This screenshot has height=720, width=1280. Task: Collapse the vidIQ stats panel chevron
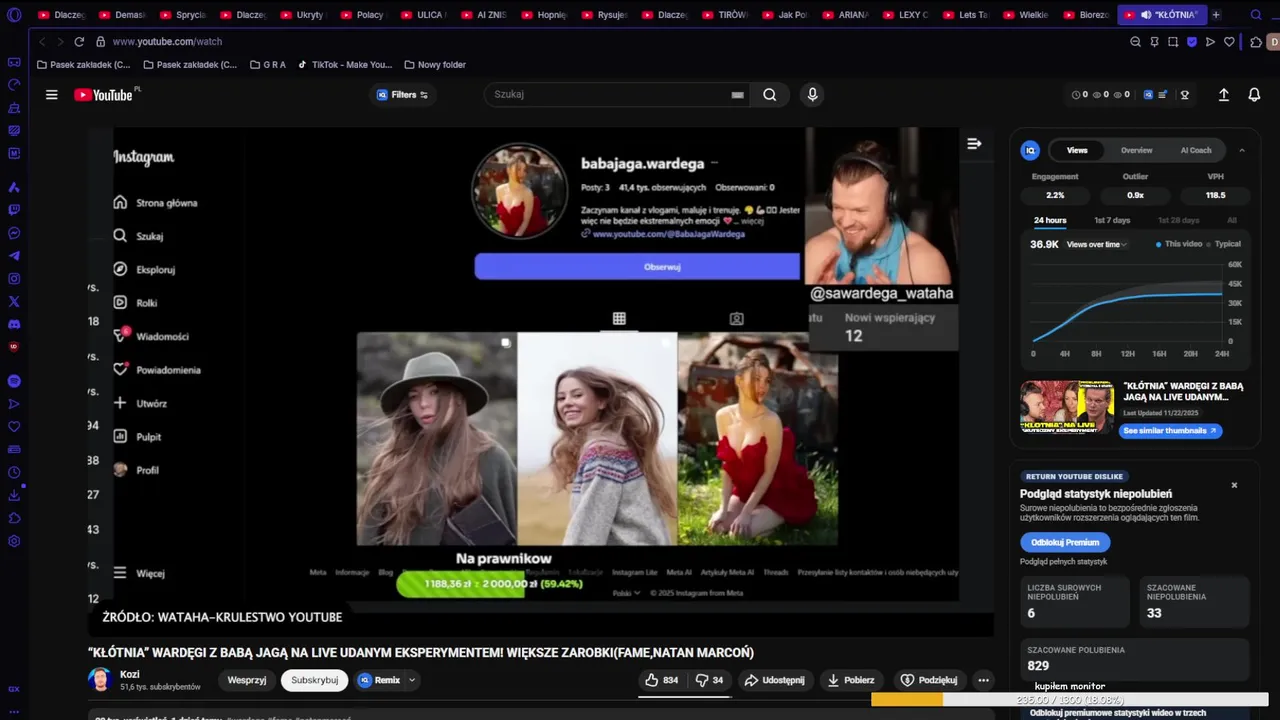(1242, 150)
